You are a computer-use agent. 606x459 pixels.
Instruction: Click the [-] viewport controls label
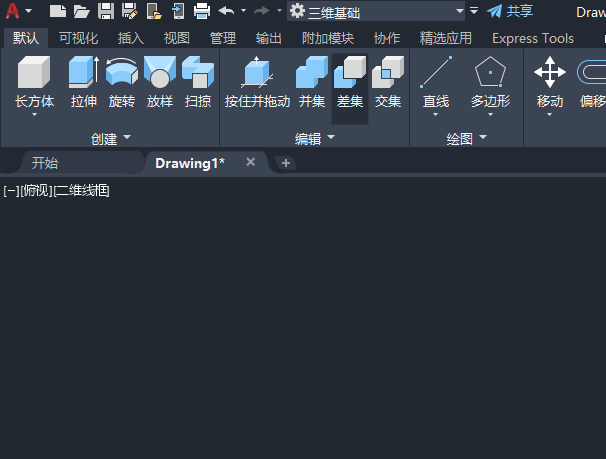pyautogui.click(x=11, y=190)
